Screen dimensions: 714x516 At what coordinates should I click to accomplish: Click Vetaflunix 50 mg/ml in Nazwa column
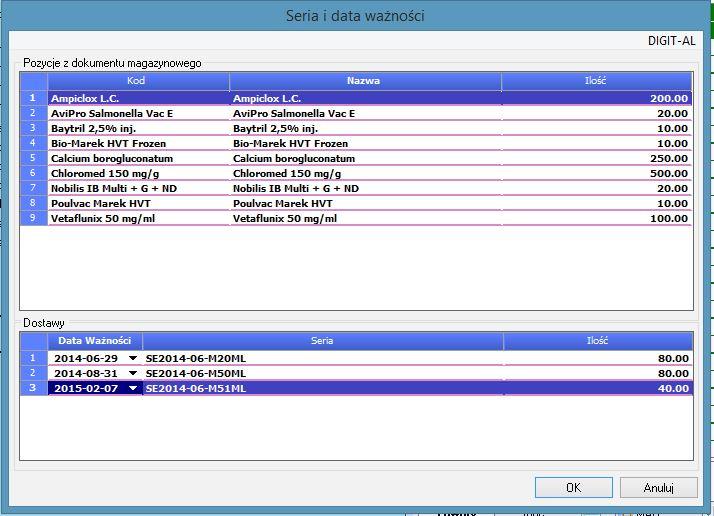365,219
